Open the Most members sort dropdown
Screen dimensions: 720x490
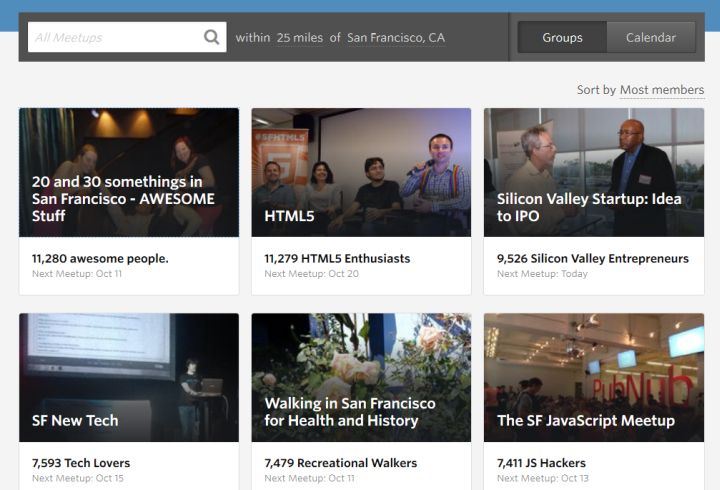click(661, 90)
